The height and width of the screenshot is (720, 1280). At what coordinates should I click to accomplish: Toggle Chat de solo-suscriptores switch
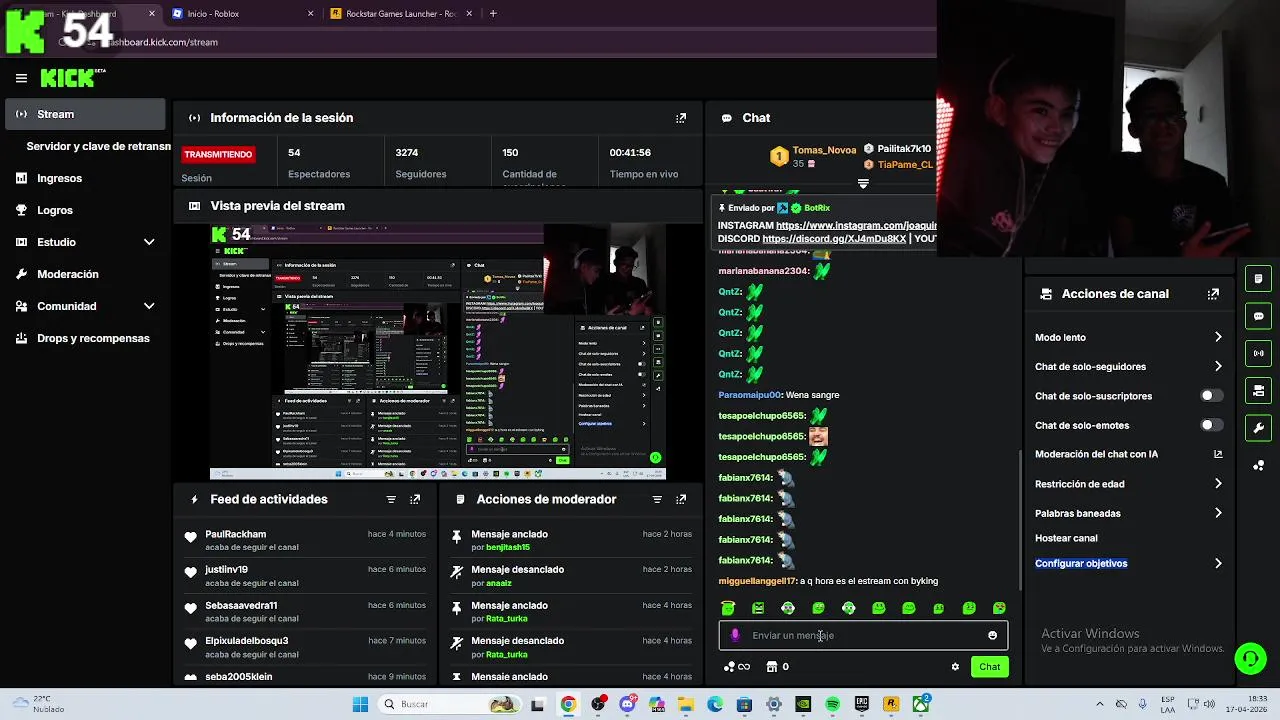[1211, 396]
